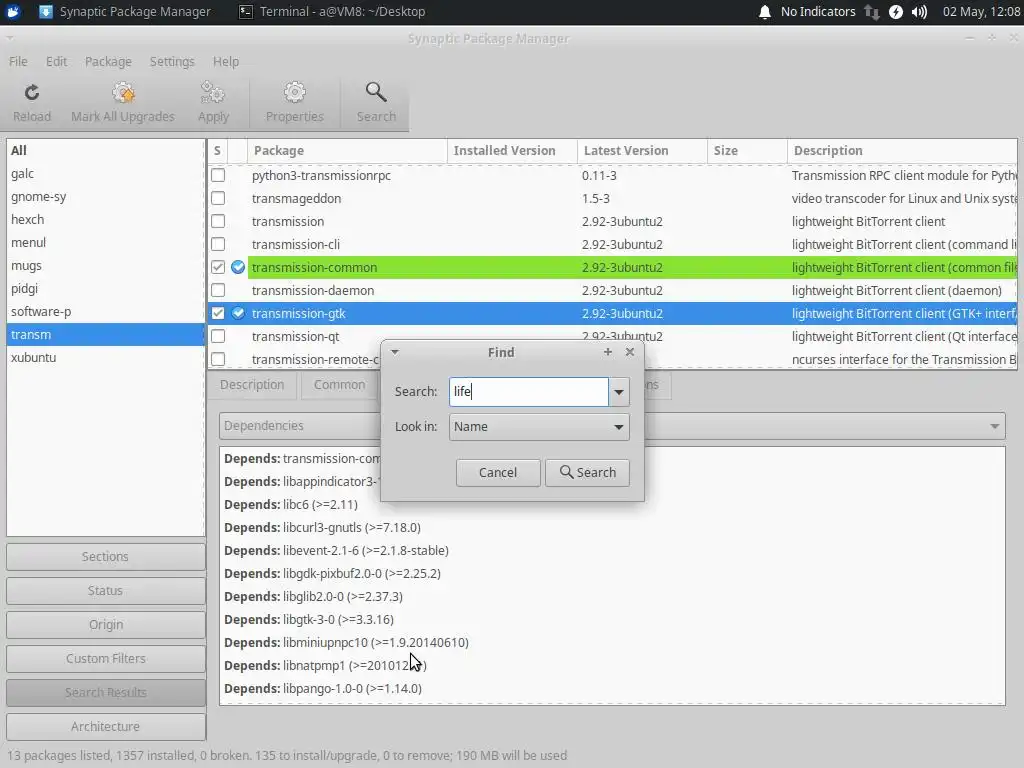Click the Status filter button

[105, 590]
